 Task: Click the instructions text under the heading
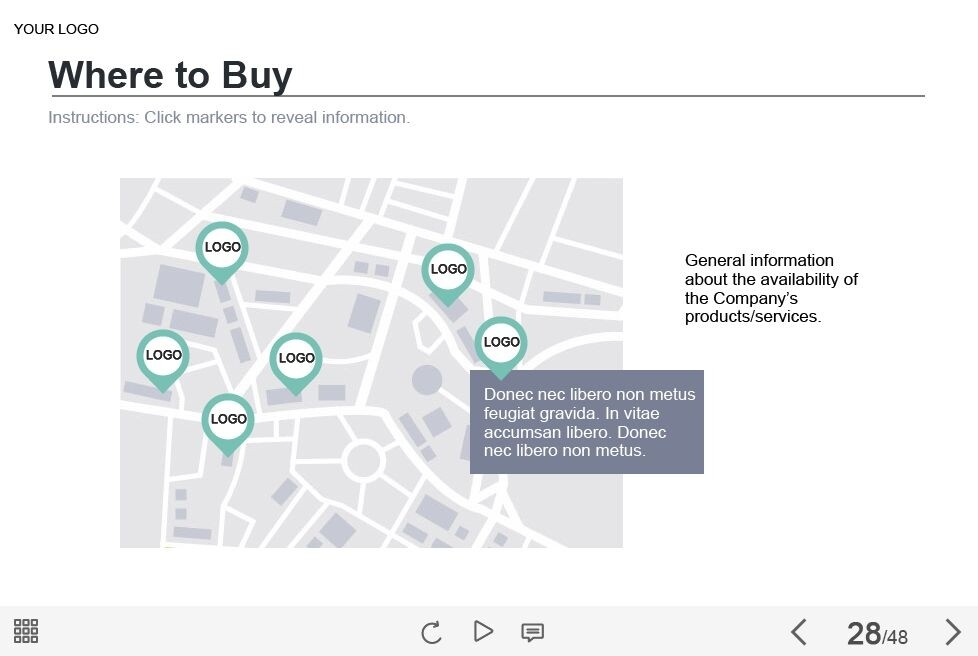(229, 117)
